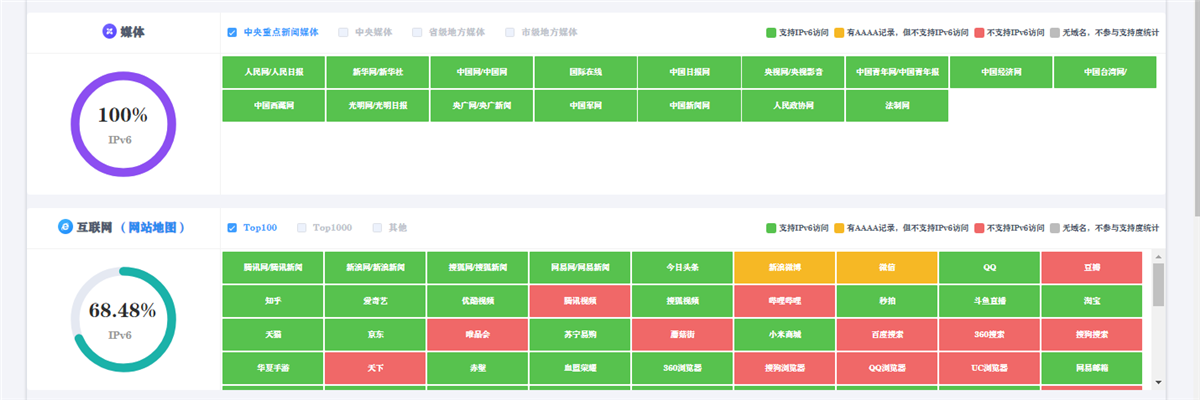Toggle the Top100 checkbox

click(232, 228)
